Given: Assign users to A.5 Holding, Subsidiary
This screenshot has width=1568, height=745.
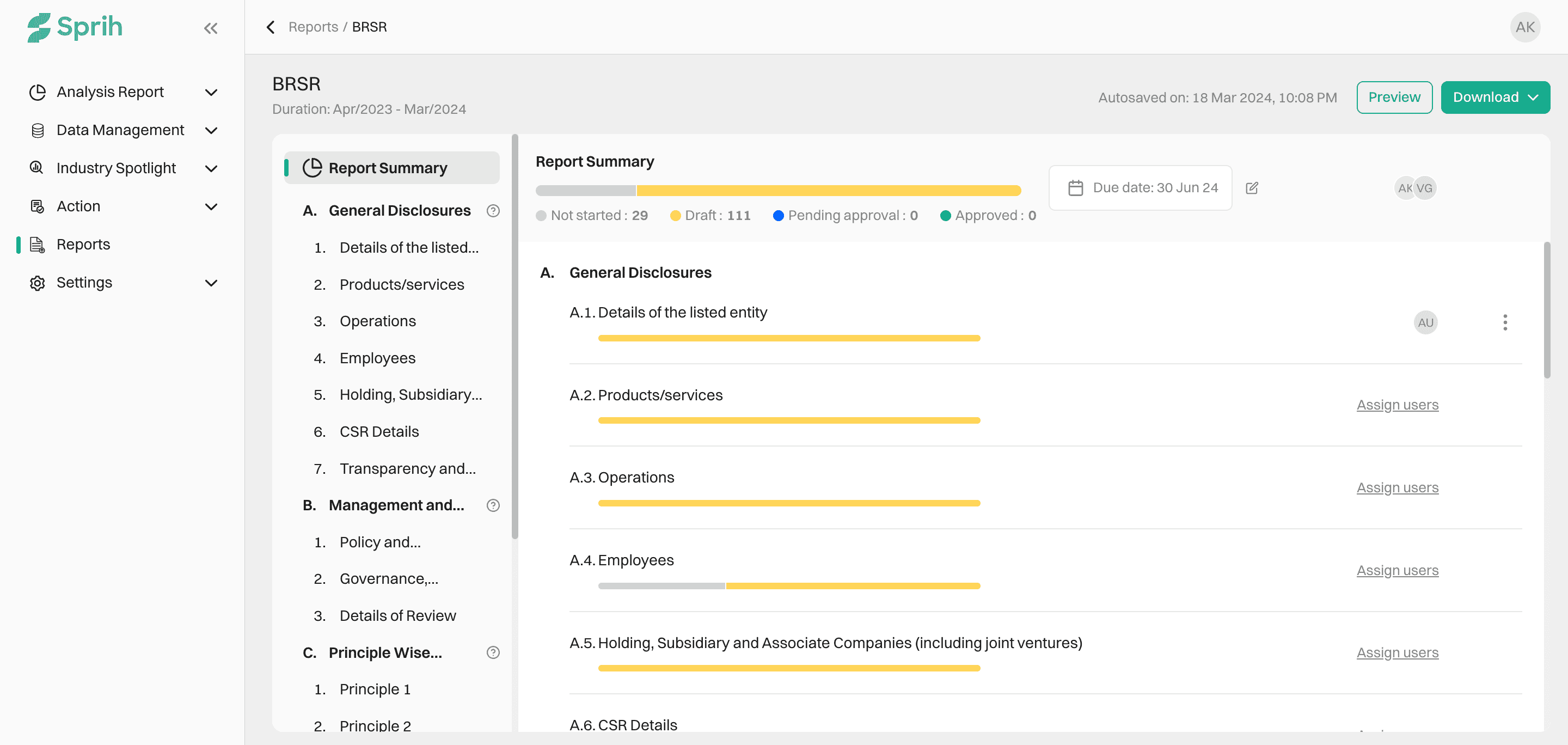Looking at the screenshot, I should pyautogui.click(x=1397, y=652).
